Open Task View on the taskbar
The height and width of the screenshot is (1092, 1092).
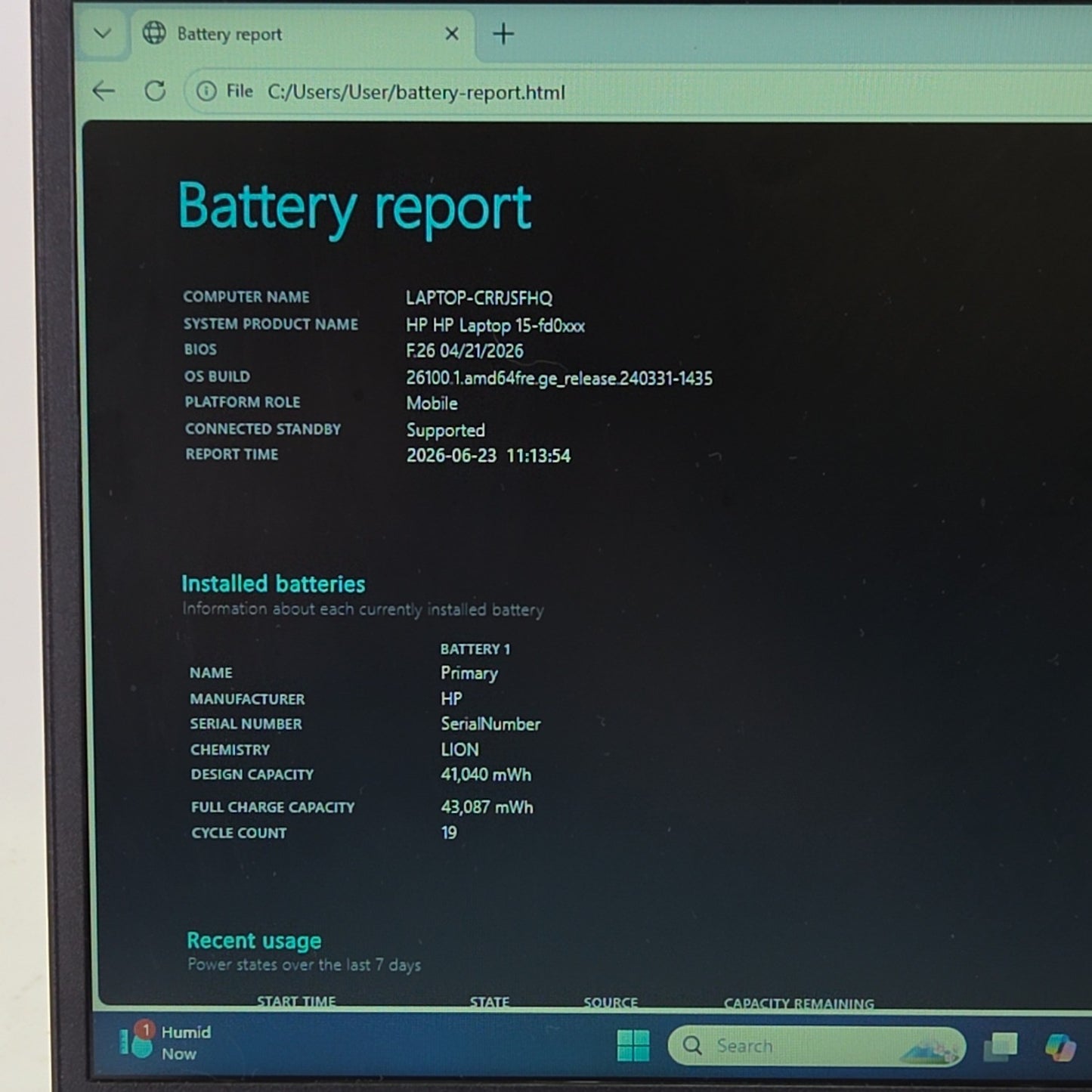(x=1001, y=1047)
